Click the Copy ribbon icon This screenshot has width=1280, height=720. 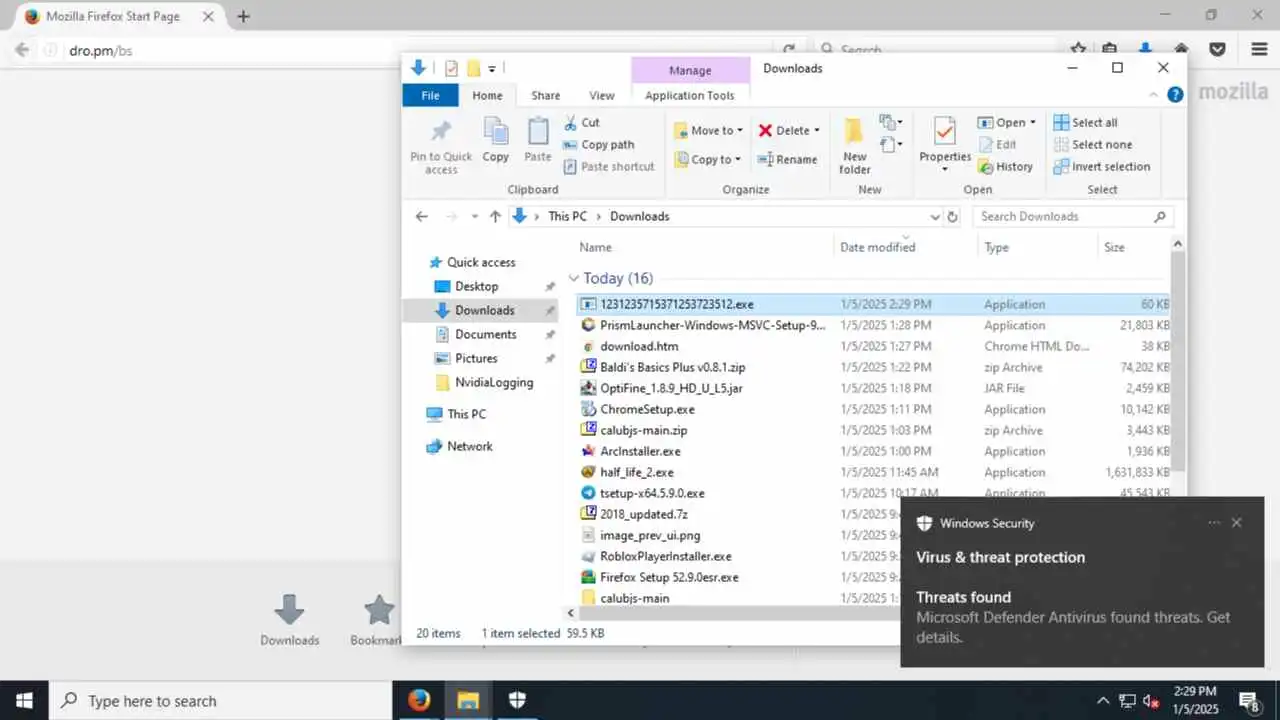496,132
